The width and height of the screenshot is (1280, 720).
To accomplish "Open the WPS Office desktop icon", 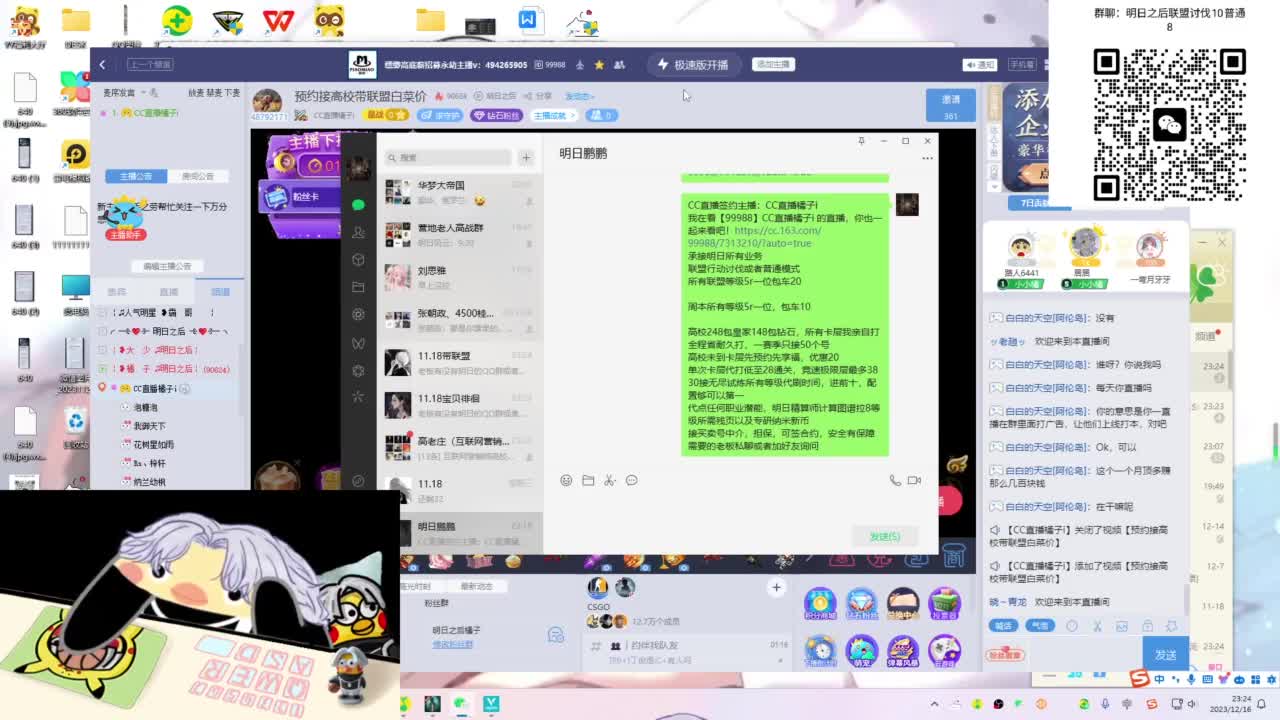I will [x=278, y=20].
